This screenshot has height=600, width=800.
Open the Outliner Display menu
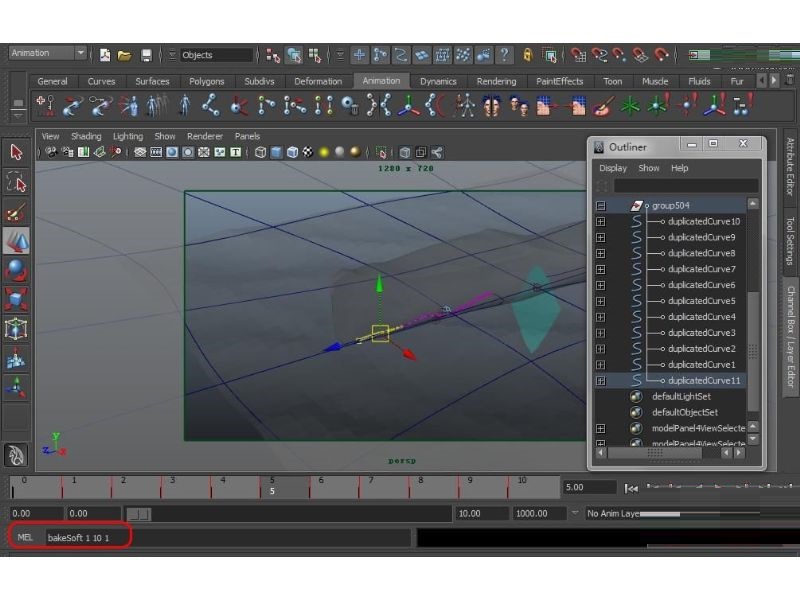pyautogui.click(x=613, y=168)
